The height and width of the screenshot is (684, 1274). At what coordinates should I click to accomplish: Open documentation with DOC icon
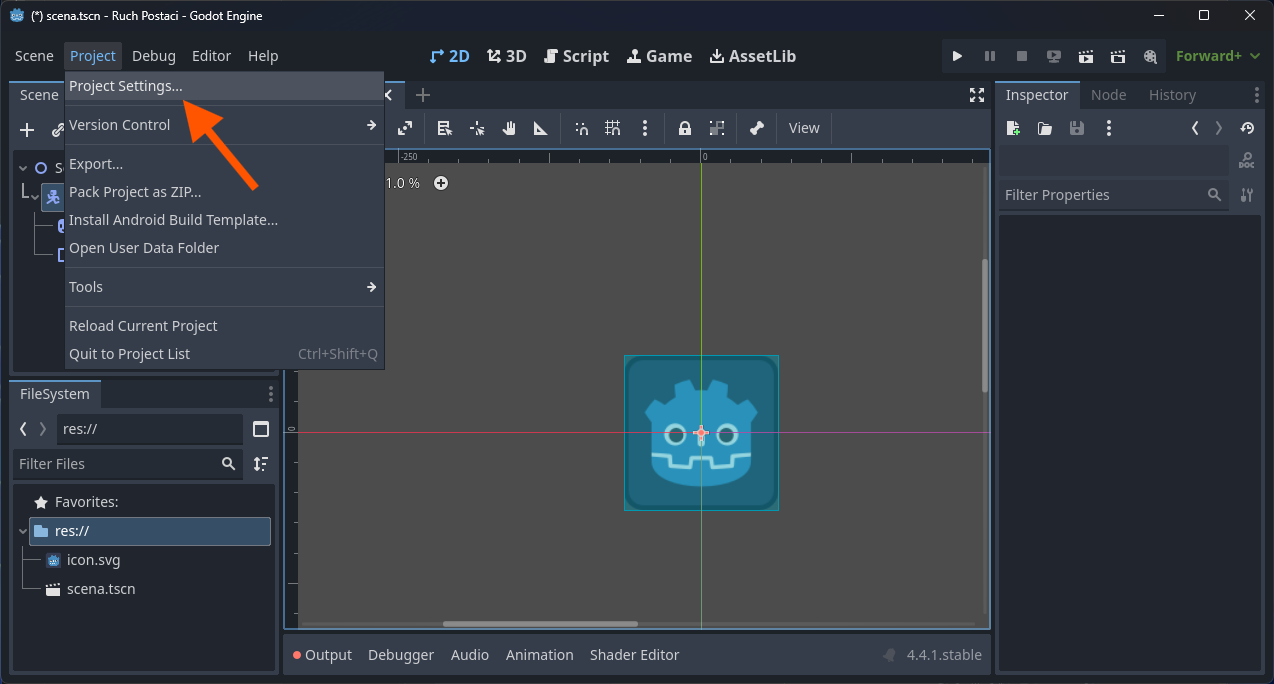[x=1247, y=160]
